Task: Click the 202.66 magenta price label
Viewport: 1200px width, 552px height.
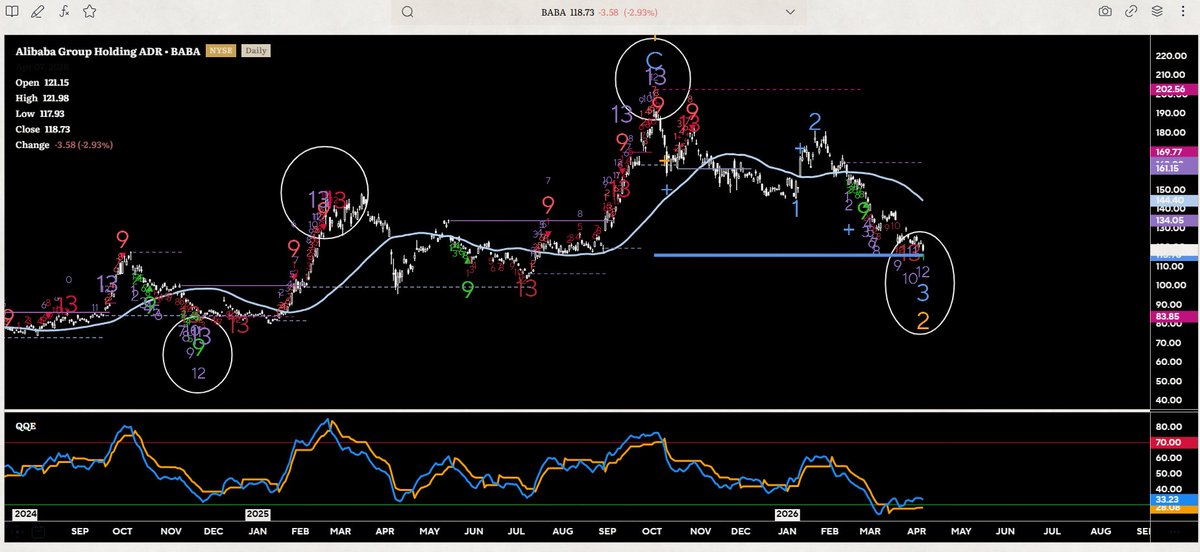Action: click(x=1172, y=89)
